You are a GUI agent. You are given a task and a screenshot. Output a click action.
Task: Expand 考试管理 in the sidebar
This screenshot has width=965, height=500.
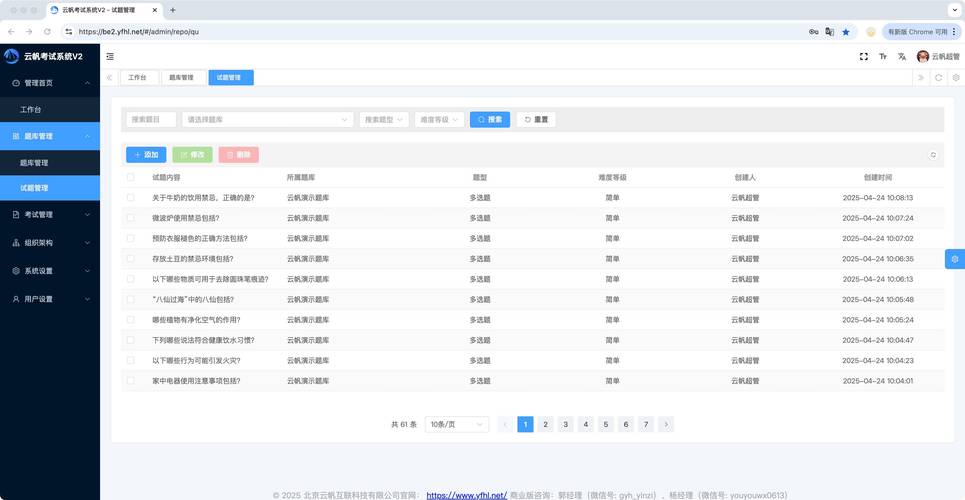[x=50, y=215]
